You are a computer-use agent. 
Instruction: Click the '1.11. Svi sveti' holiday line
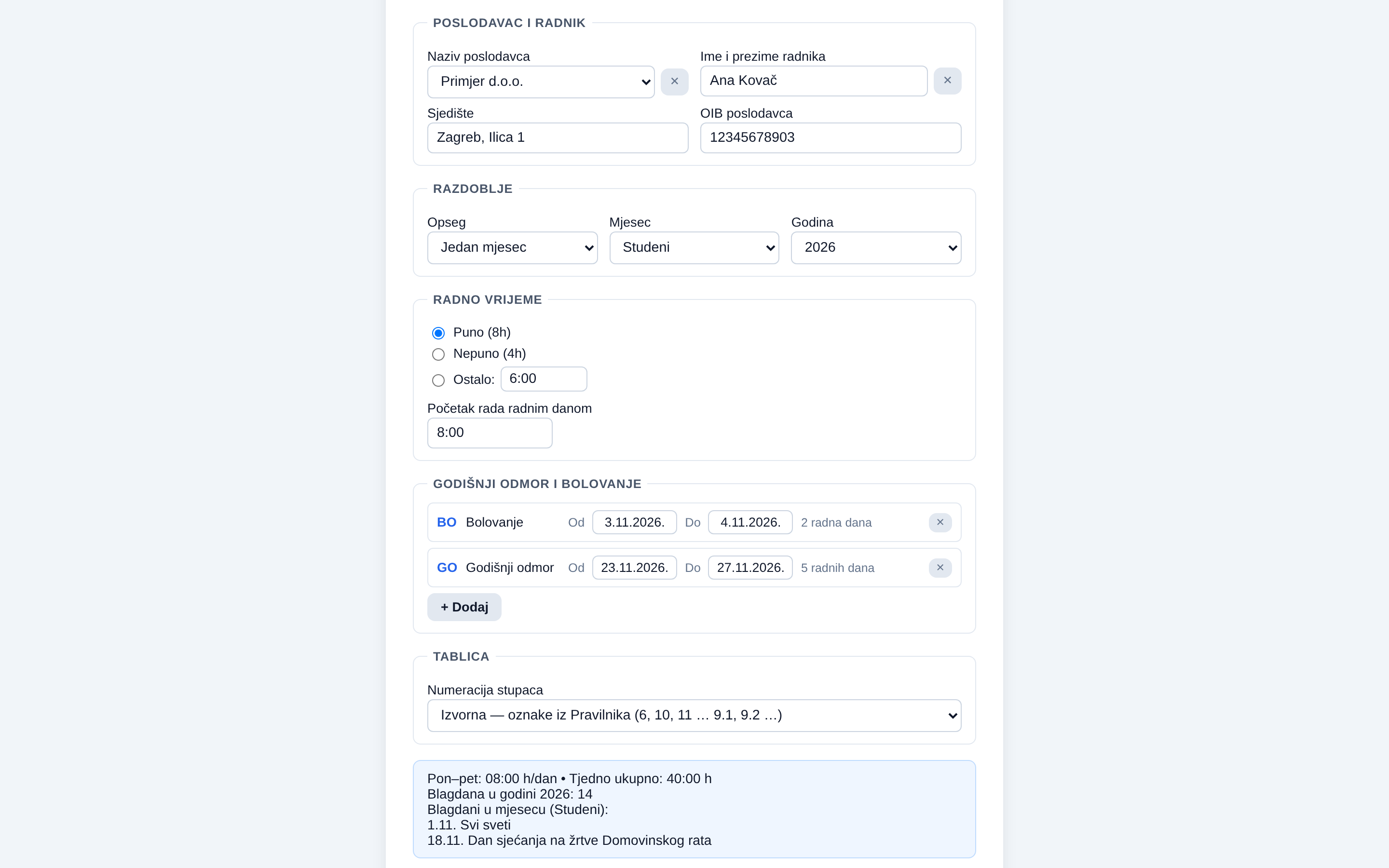(469, 825)
